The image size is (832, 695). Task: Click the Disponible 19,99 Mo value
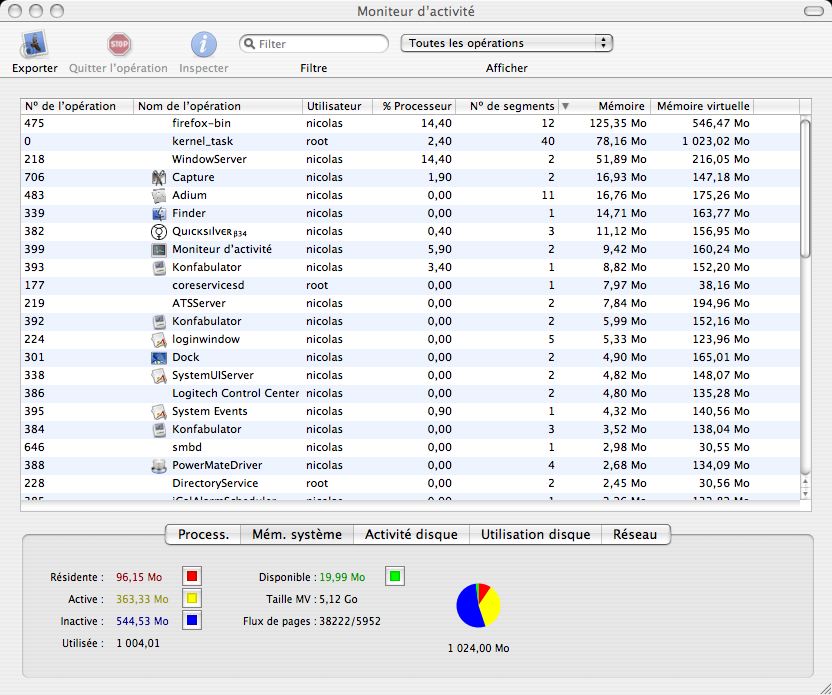(x=342, y=577)
